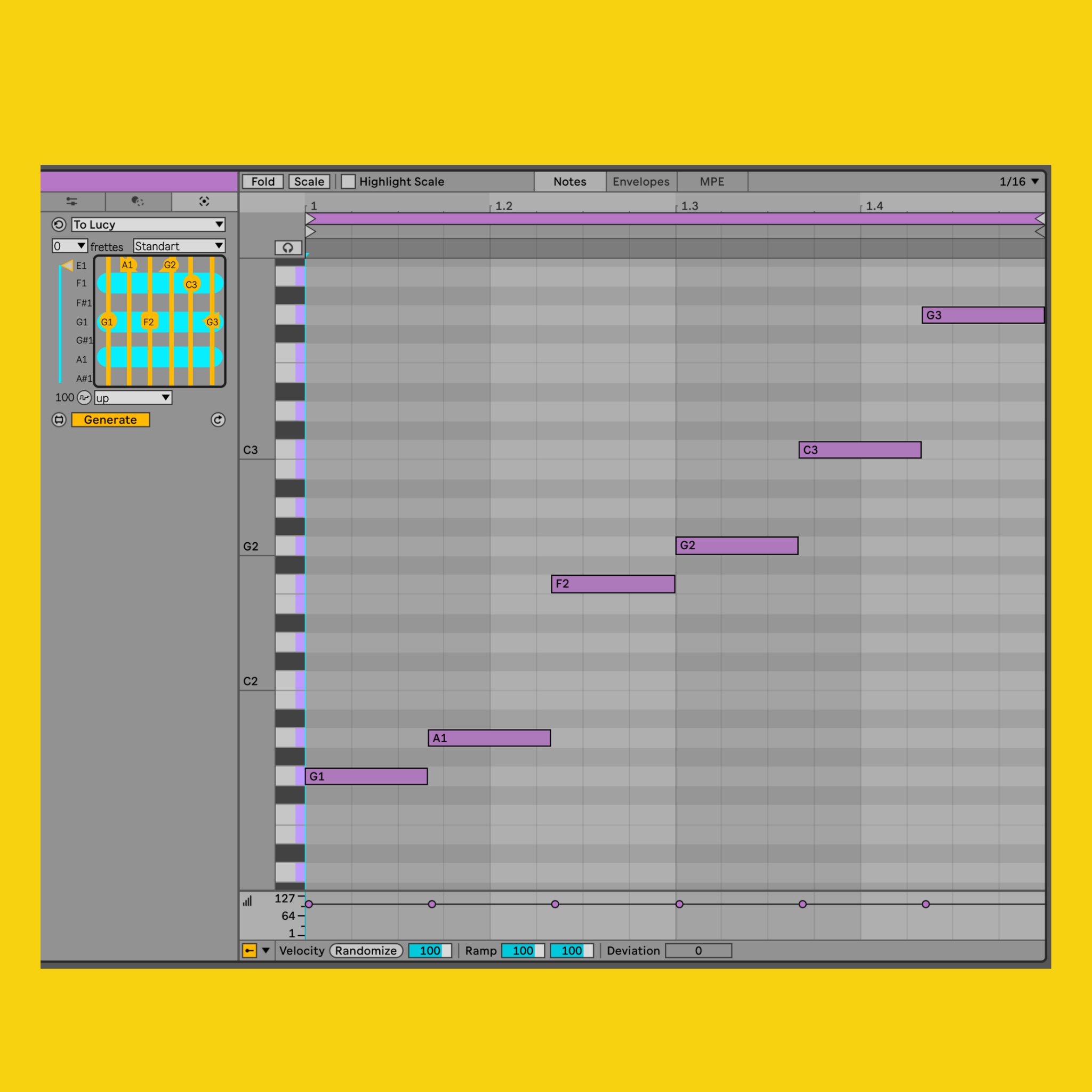Open the transform tools tab icon

pos(138,201)
